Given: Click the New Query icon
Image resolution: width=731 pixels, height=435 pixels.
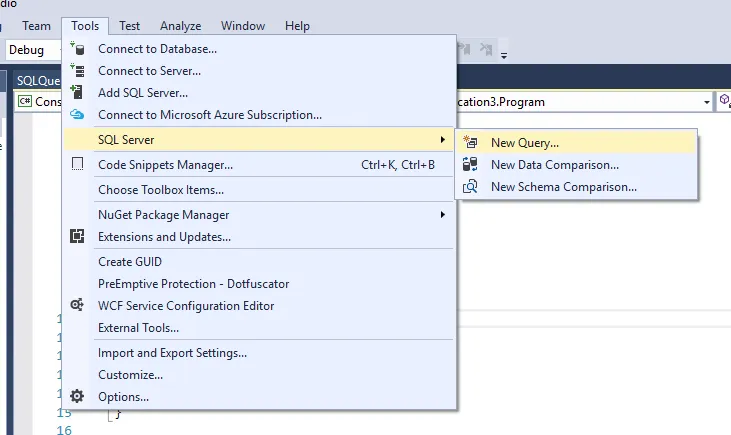Looking at the screenshot, I should tap(471, 143).
